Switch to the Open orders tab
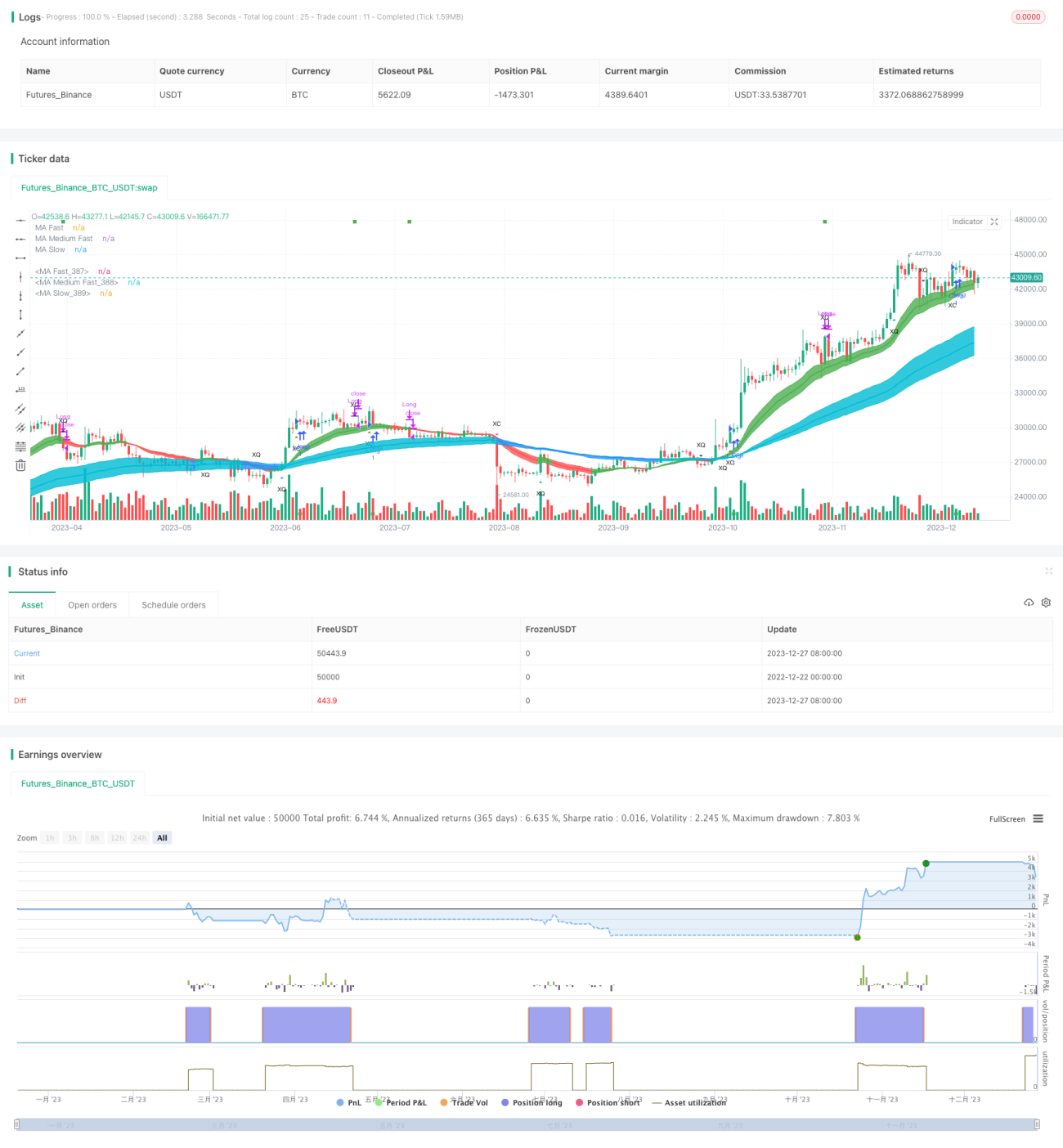This screenshot has width=1063, height=1148. 92,605
